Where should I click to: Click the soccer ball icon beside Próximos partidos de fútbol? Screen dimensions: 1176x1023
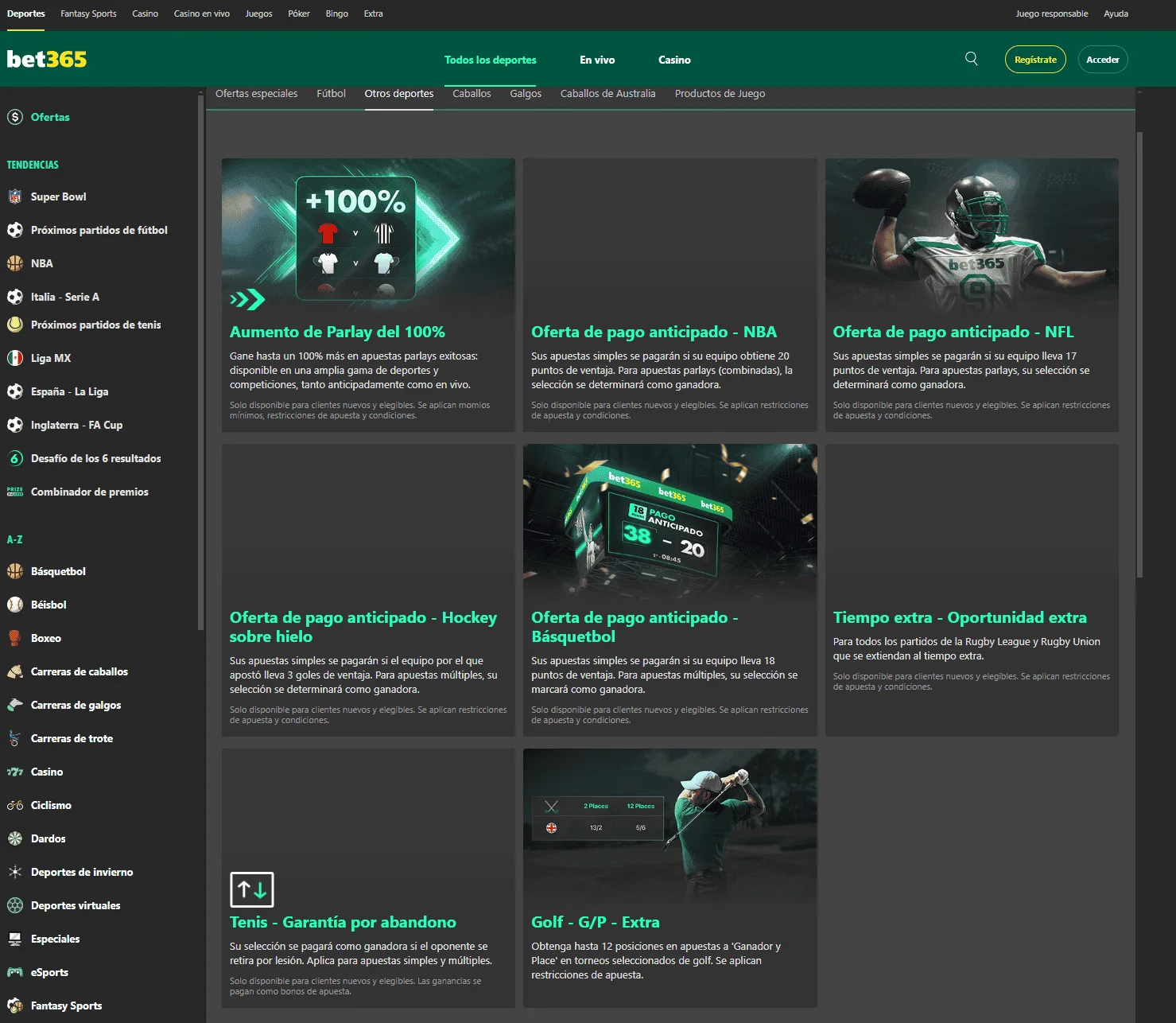coord(15,230)
